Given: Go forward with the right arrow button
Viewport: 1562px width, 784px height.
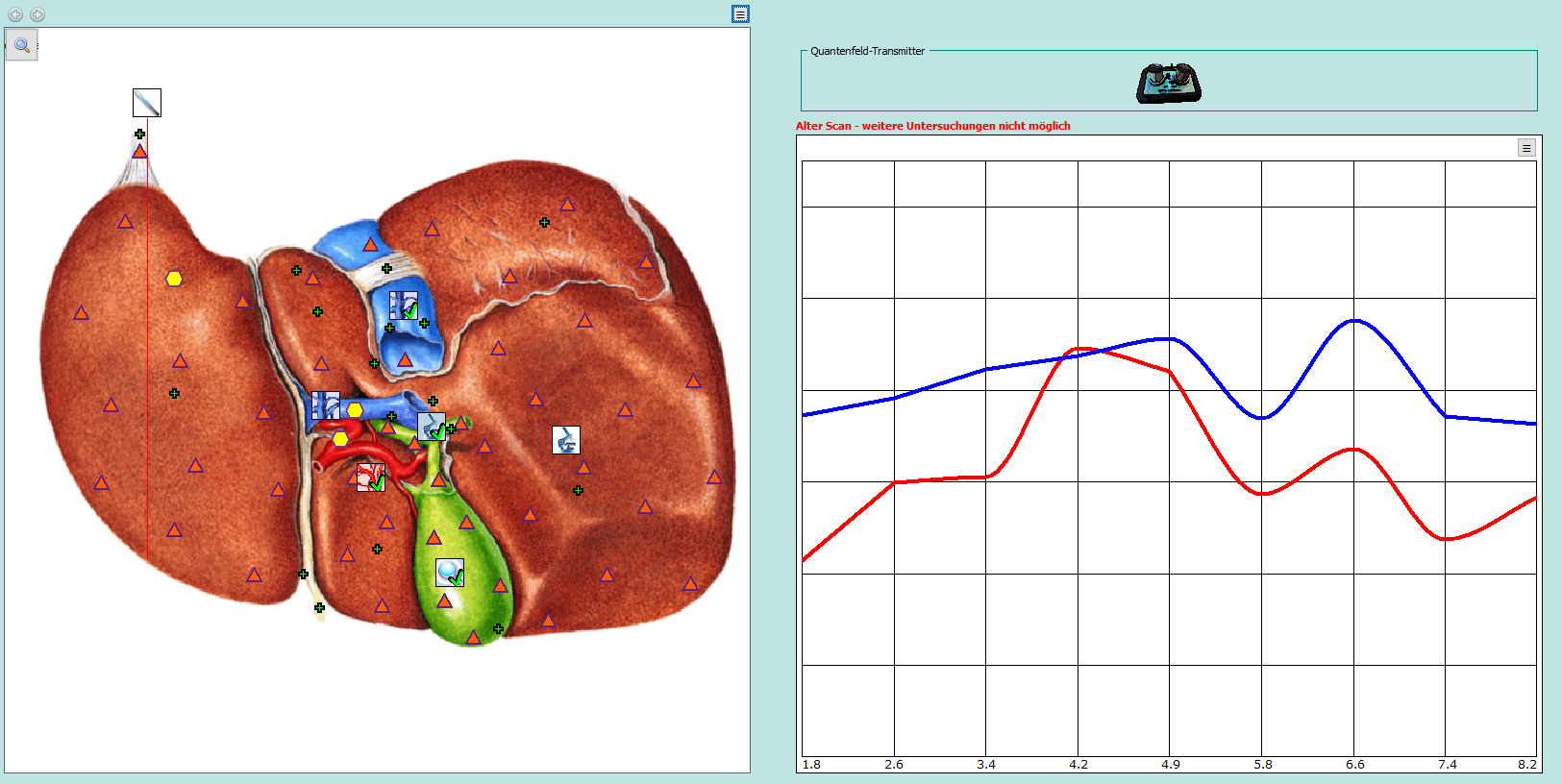Looking at the screenshot, I should pyautogui.click(x=37, y=14).
